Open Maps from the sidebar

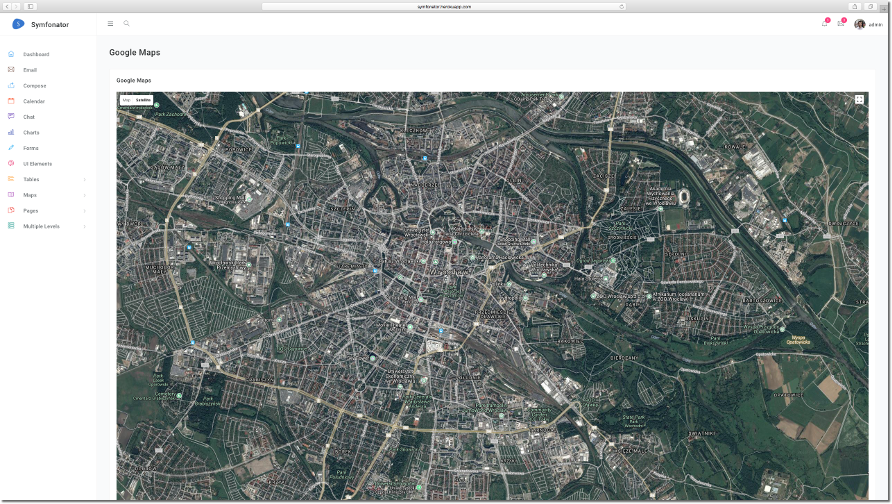30,195
